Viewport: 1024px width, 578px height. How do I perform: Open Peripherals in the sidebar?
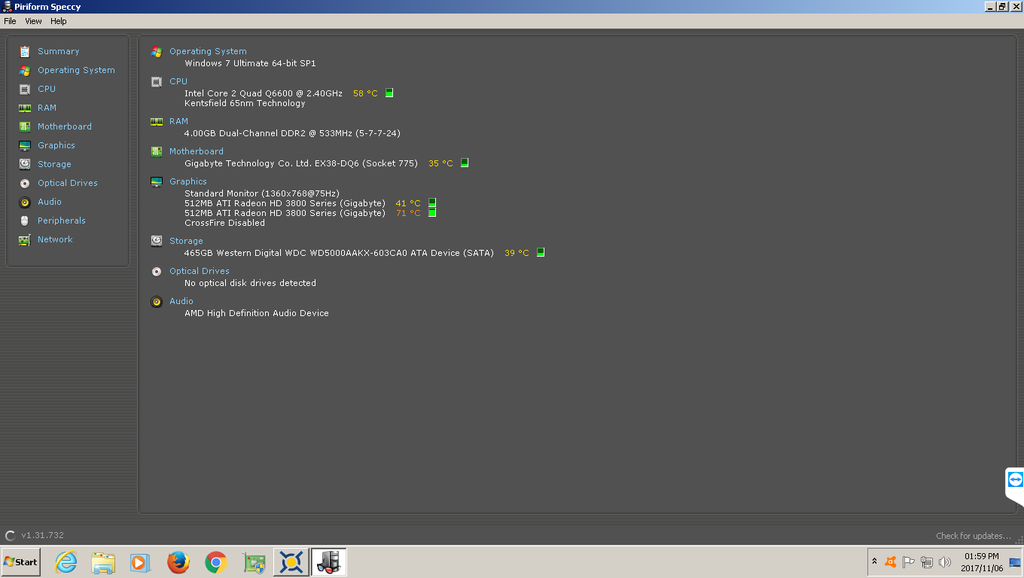61,221
